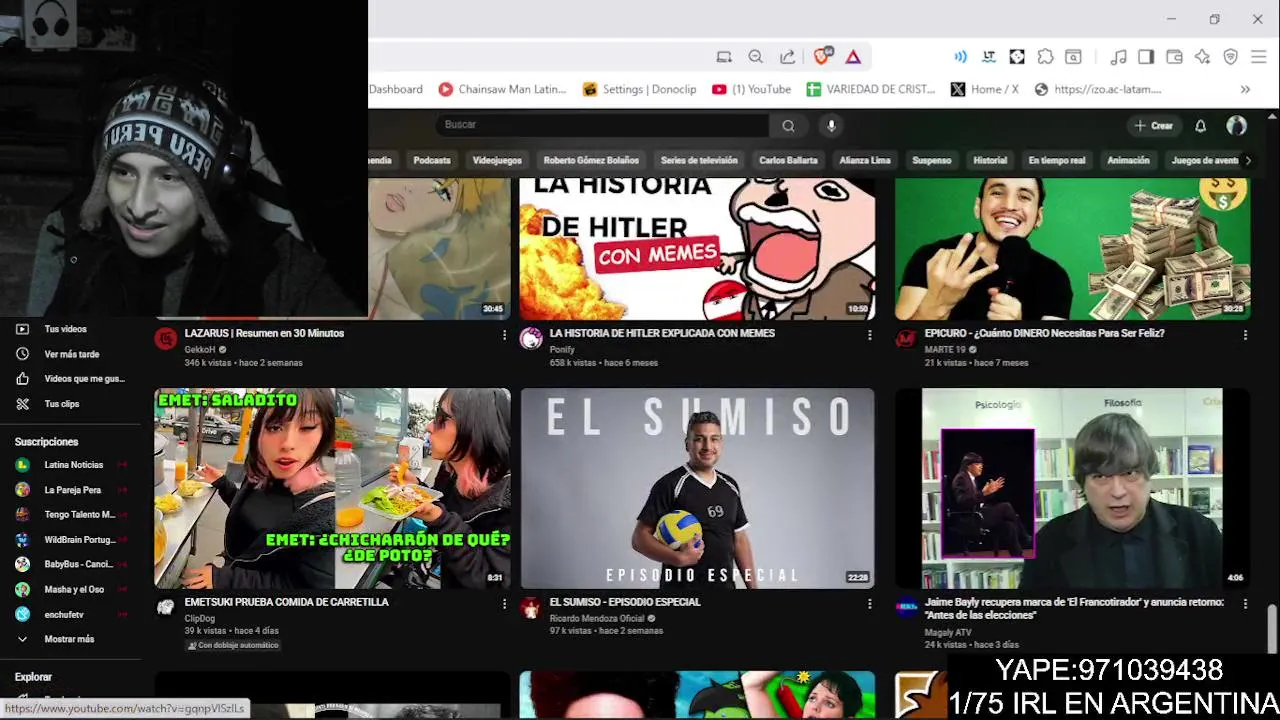This screenshot has height=720, width=1280.
Task: Click the page vertical scrollbar thumb
Action: [1272, 628]
